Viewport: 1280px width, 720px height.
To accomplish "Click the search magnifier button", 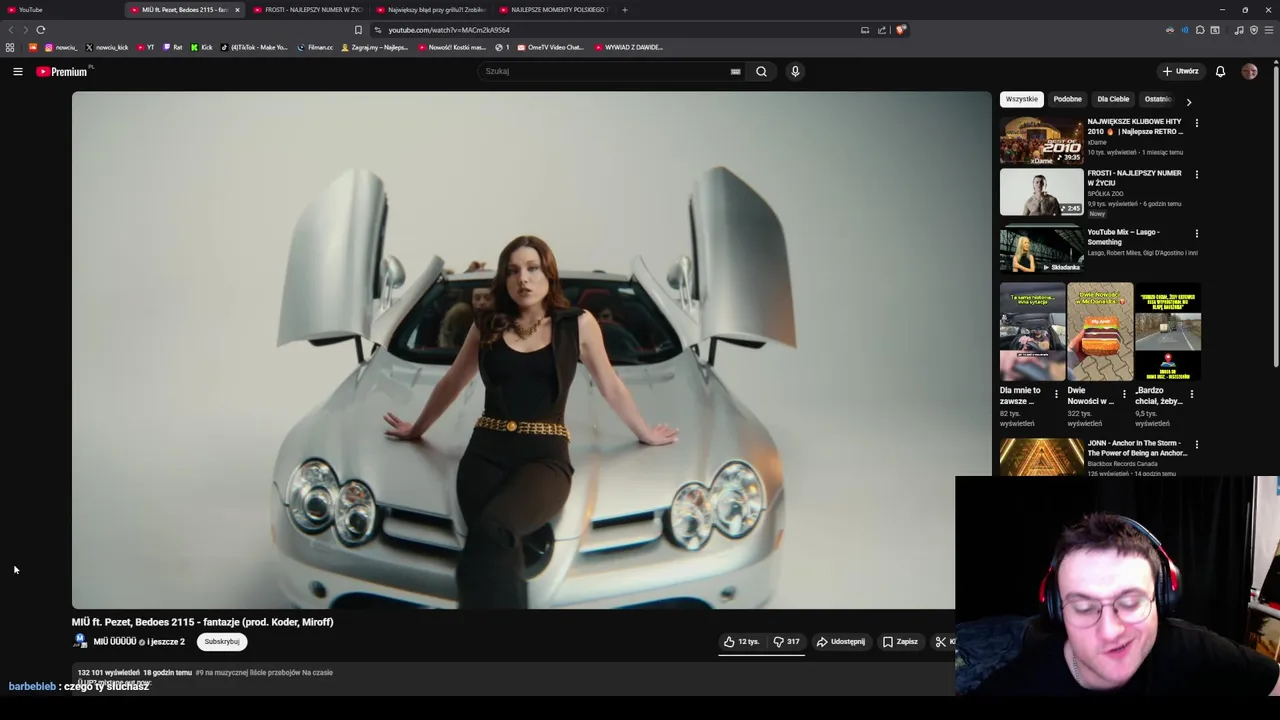I will tap(761, 71).
